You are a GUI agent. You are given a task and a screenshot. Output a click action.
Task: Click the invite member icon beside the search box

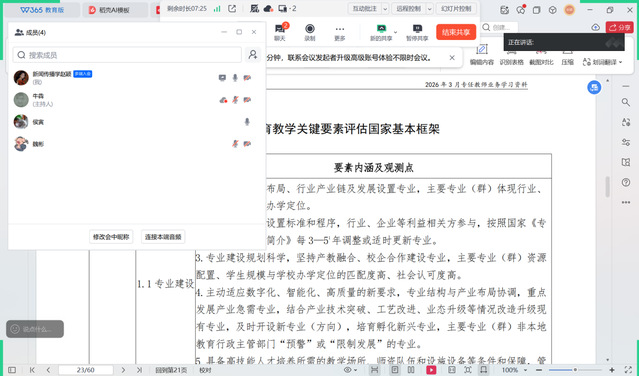click(x=253, y=54)
